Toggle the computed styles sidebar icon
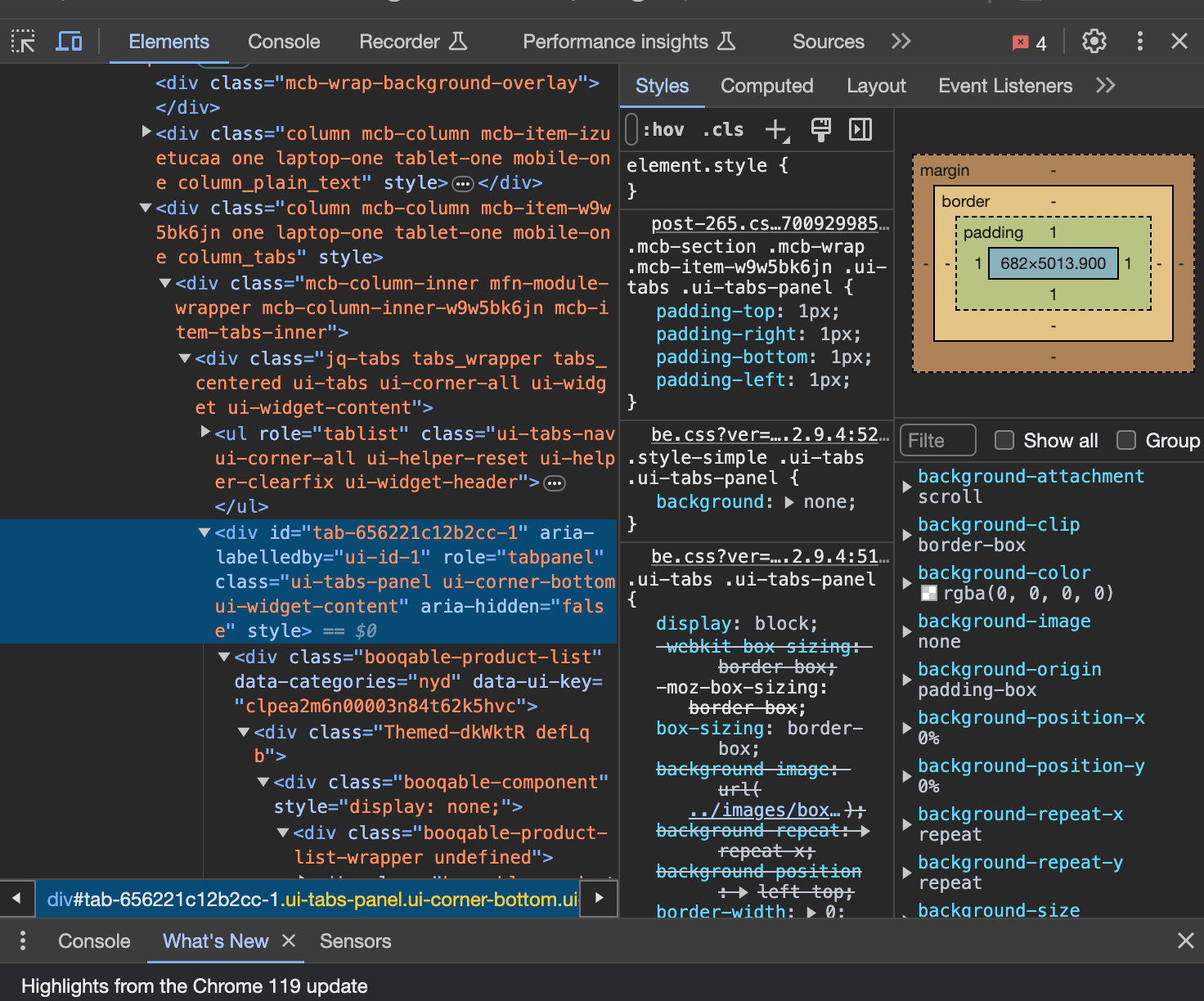The image size is (1204, 1001). click(x=860, y=130)
